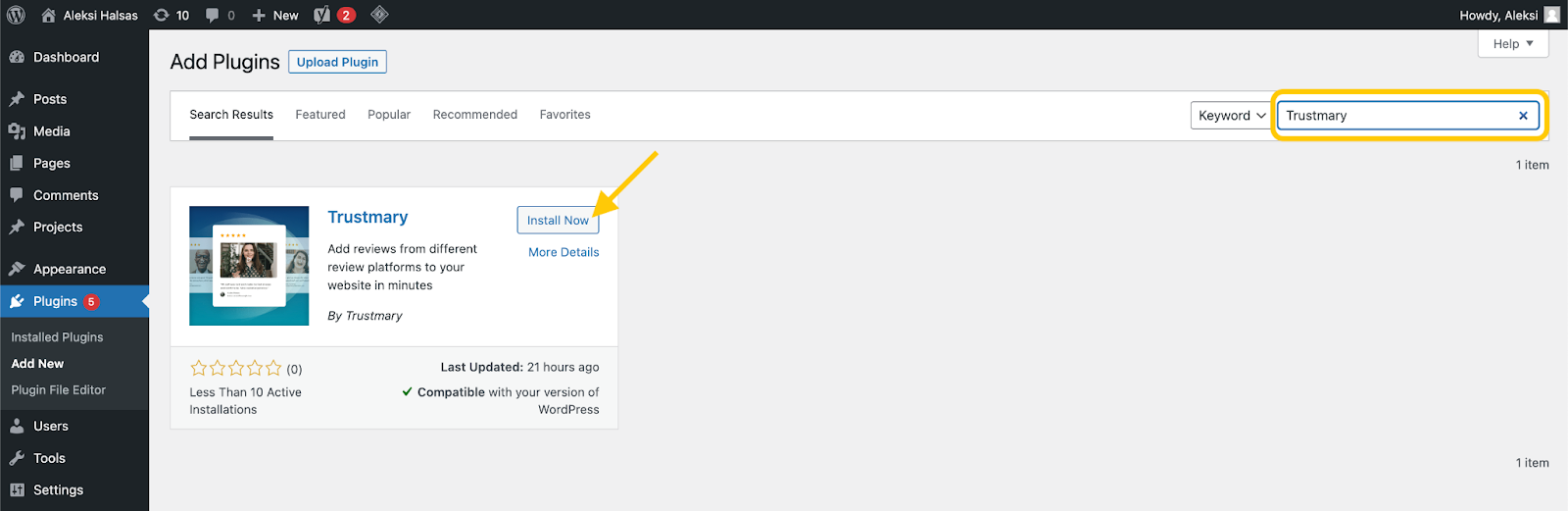Clear the Trustmary search with the X
Image resolution: width=1568 pixels, height=511 pixels.
click(x=1523, y=116)
